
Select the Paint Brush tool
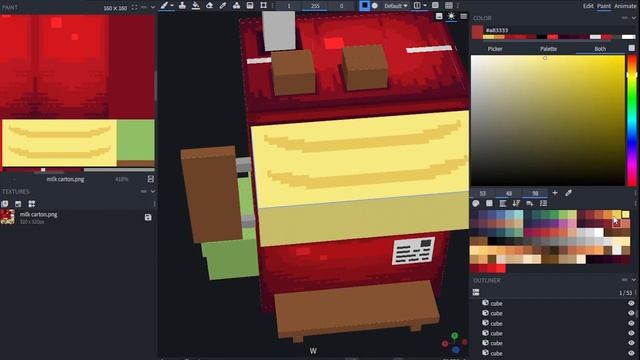tap(164, 5)
